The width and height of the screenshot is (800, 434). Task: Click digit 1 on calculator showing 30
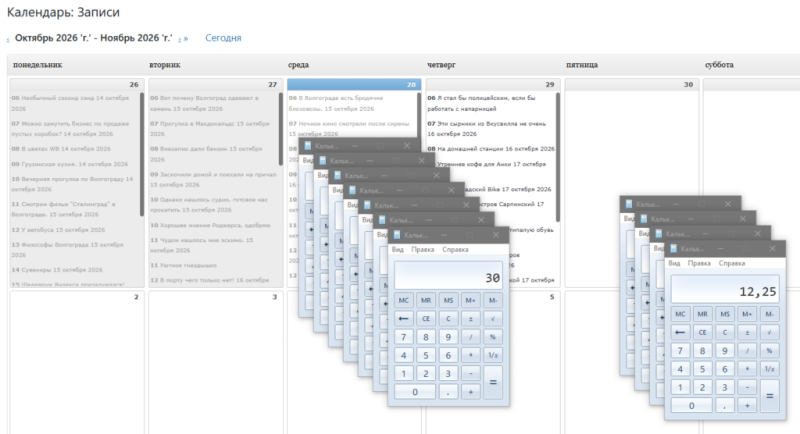point(404,374)
